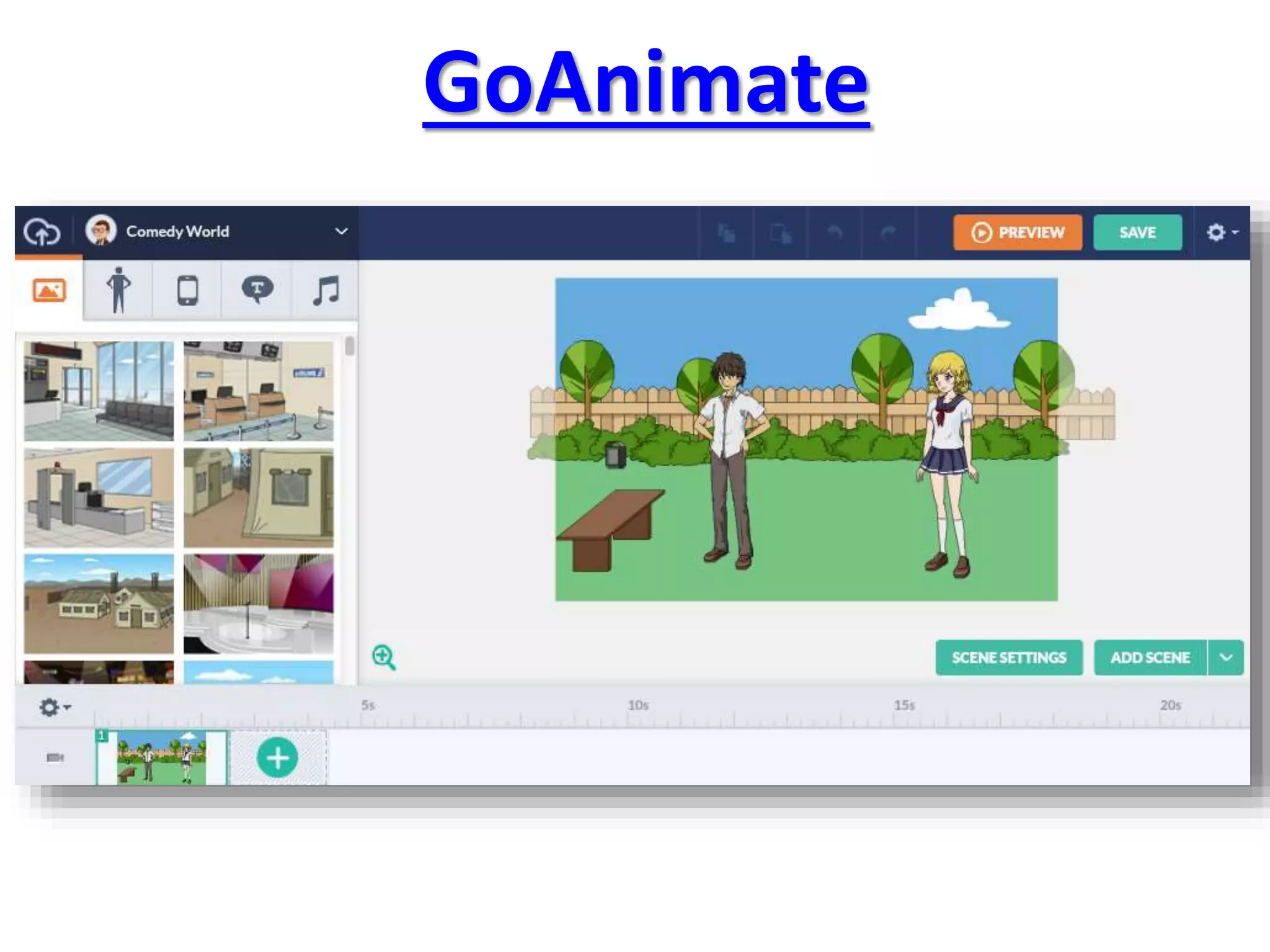The width and height of the screenshot is (1270, 952).
Task: Click the SCENE SETTINGS button
Action: tap(1009, 658)
